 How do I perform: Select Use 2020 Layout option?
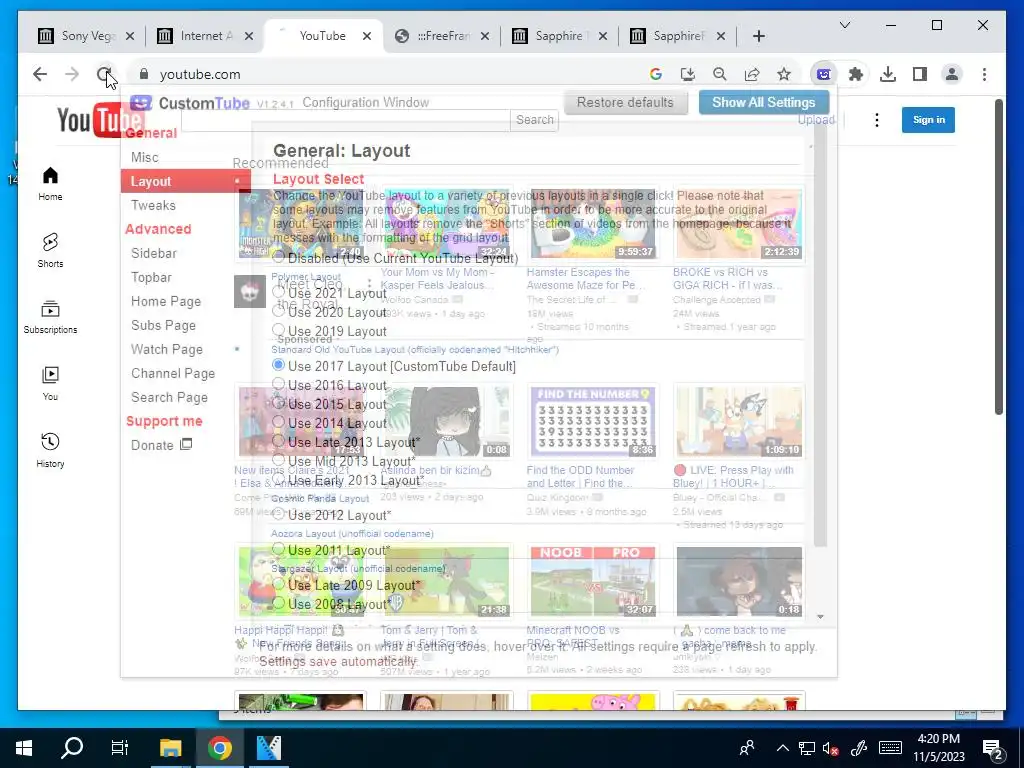tap(279, 311)
